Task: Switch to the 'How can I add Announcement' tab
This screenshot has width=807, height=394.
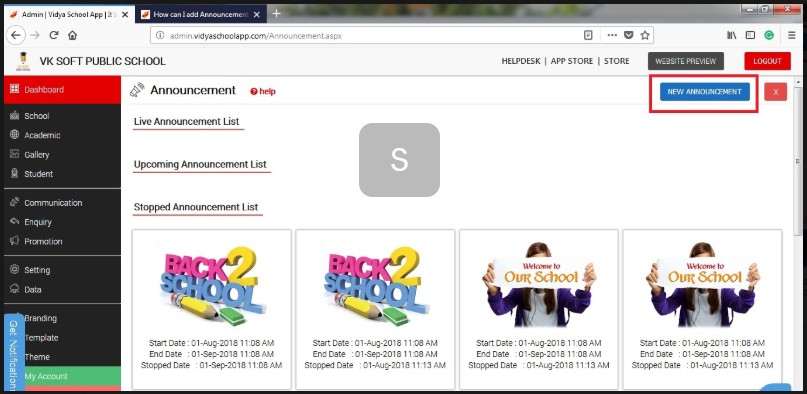Action: (x=201, y=14)
